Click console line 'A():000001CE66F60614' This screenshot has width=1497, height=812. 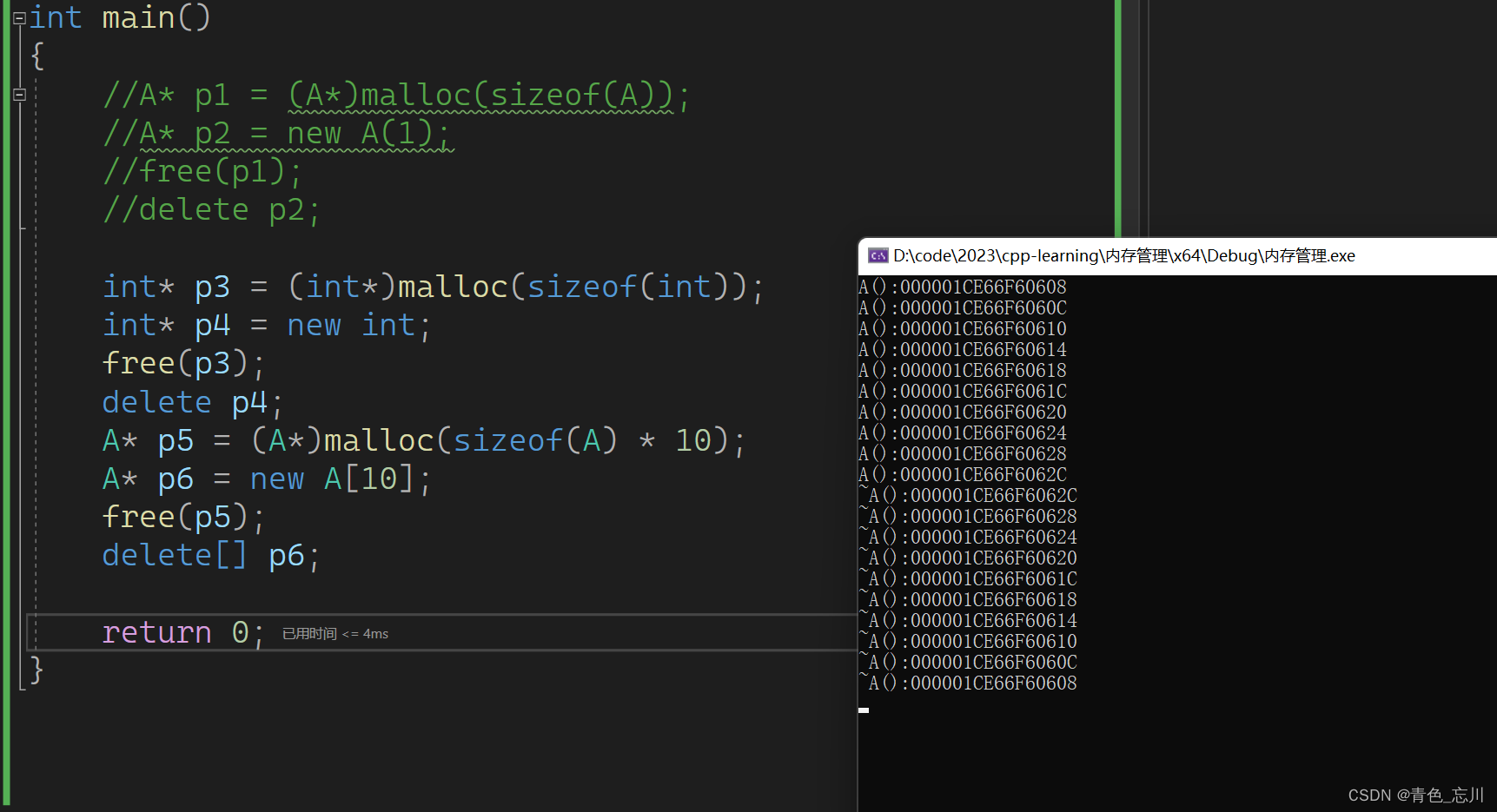click(x=963, y=349)
